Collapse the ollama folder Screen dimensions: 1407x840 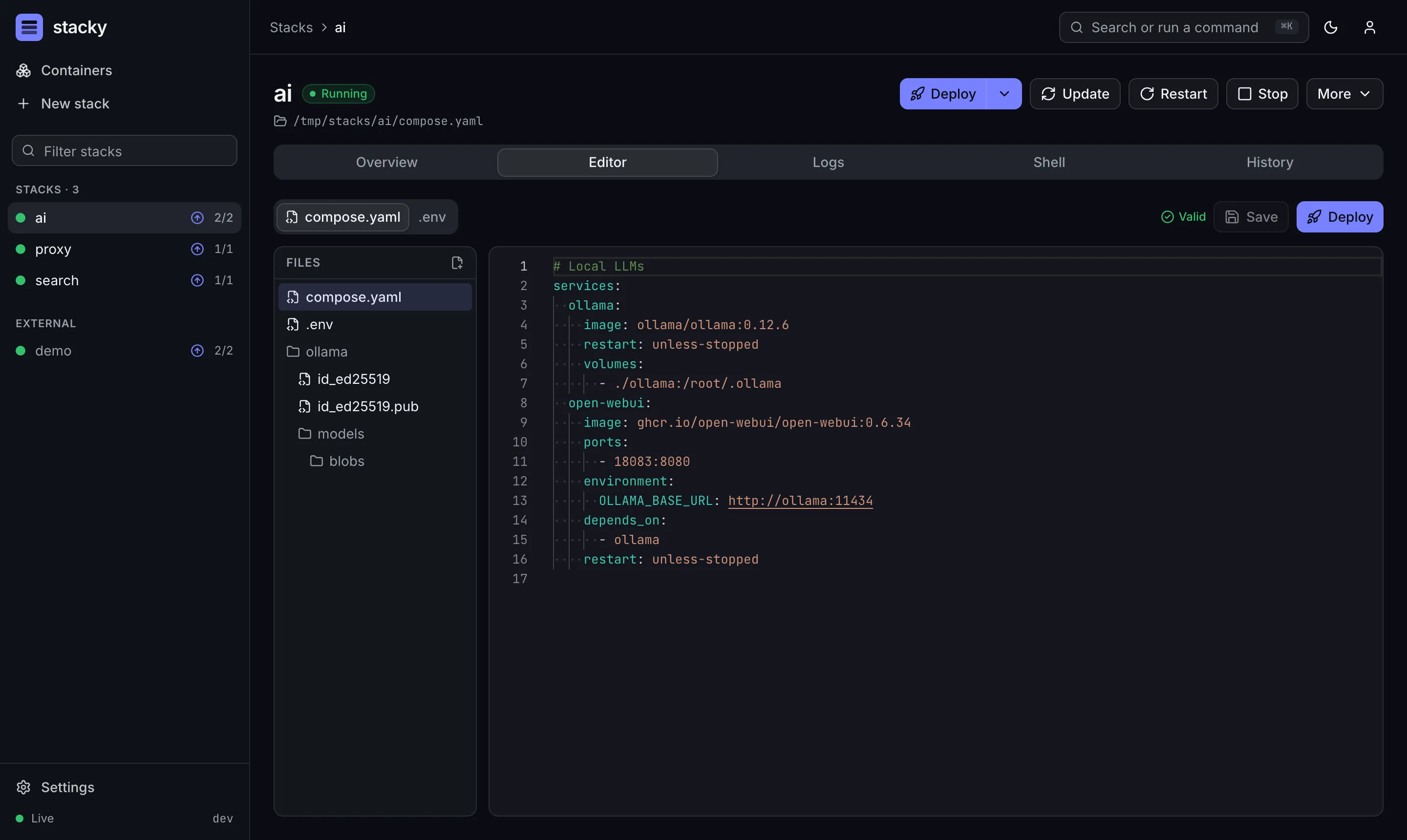(375, 352)
